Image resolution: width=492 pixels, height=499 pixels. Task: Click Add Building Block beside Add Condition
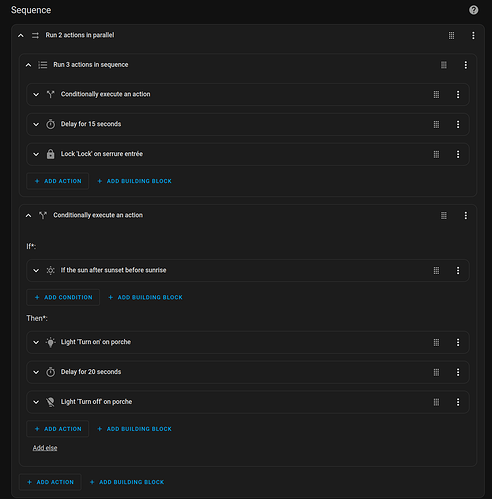pos(145,297)
